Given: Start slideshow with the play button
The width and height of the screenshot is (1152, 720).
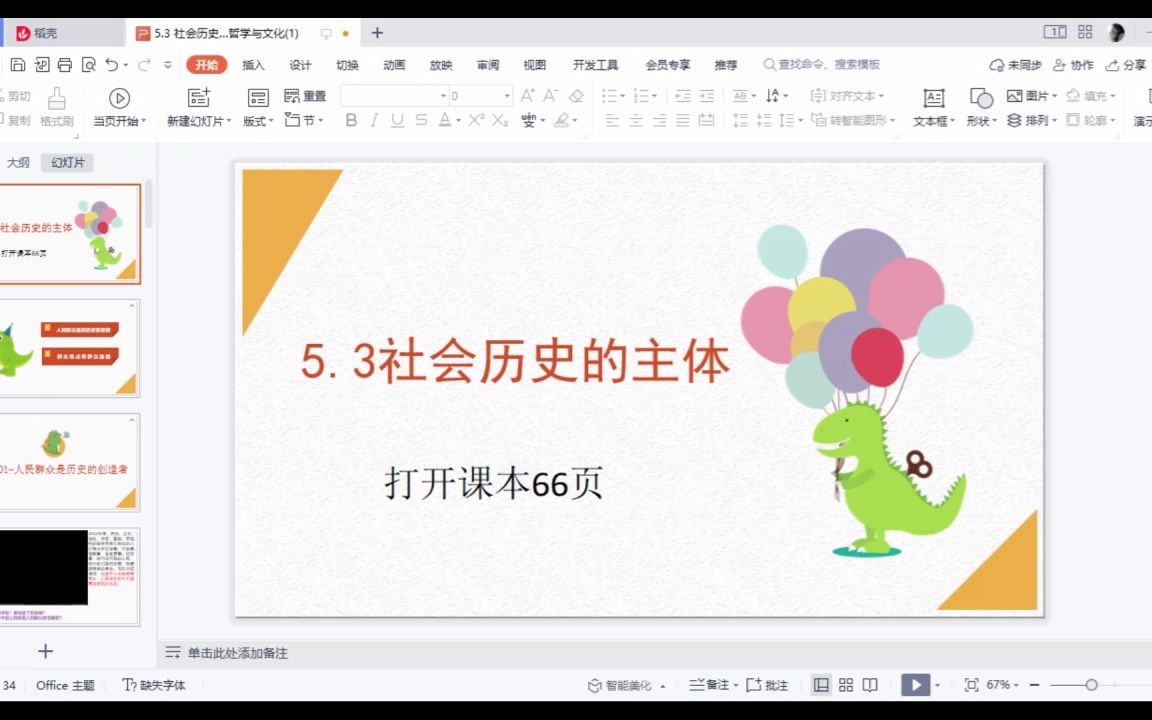Looking at the screenshot, I should 914,685.
